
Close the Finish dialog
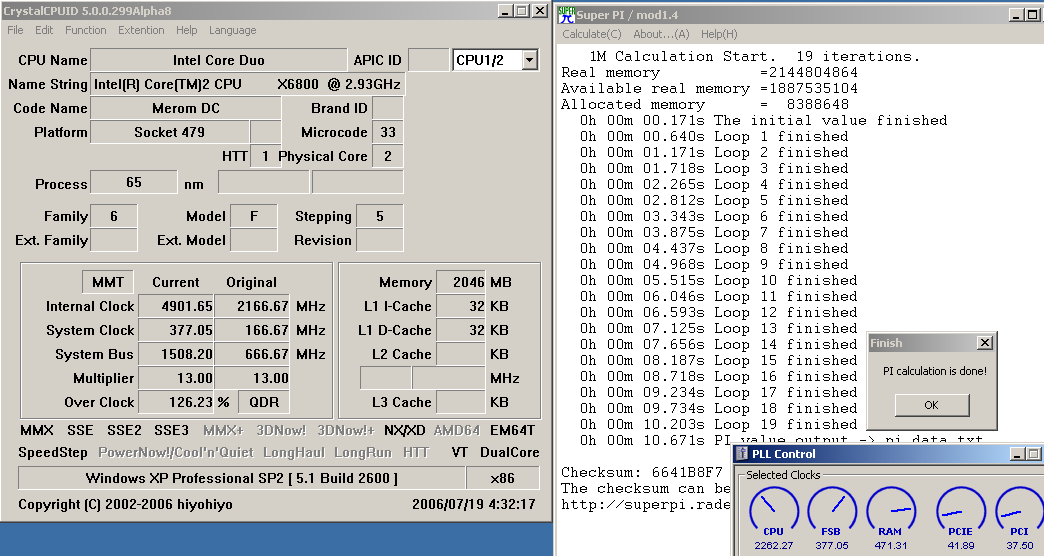point(985,343)
